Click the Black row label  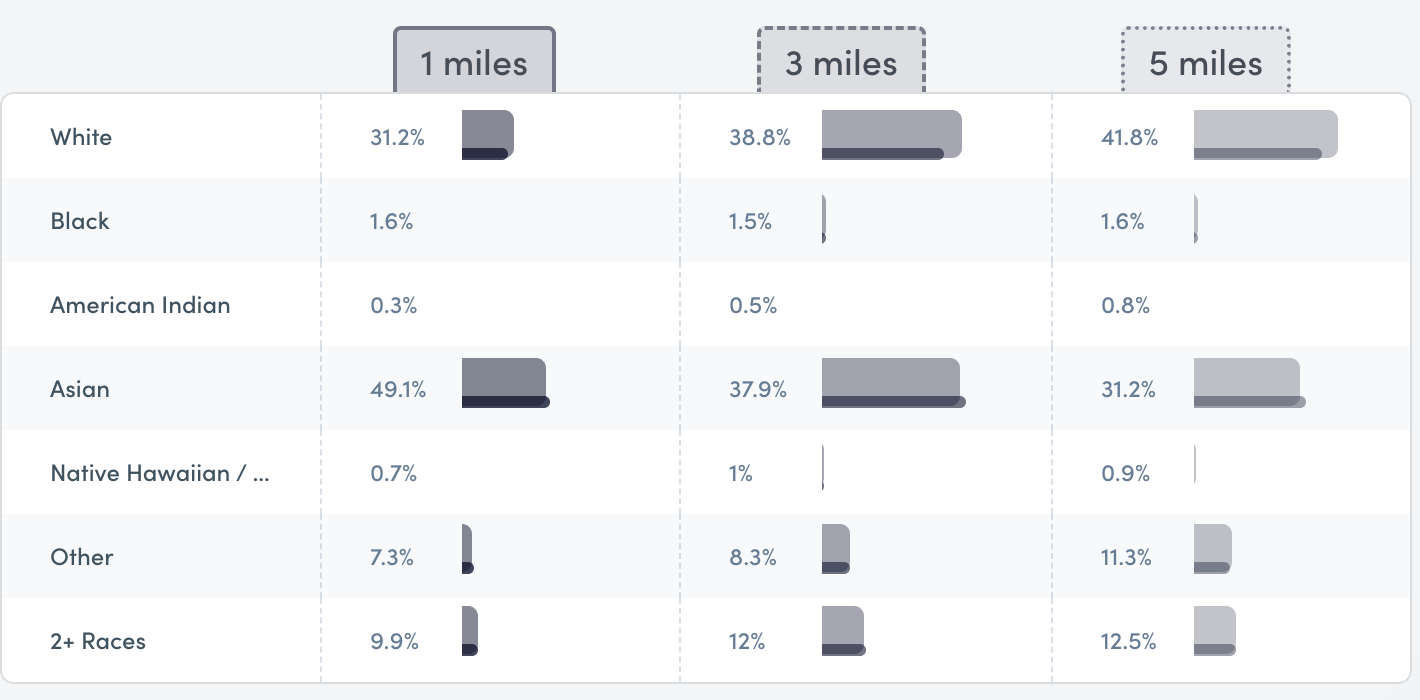tap(80, 221)
